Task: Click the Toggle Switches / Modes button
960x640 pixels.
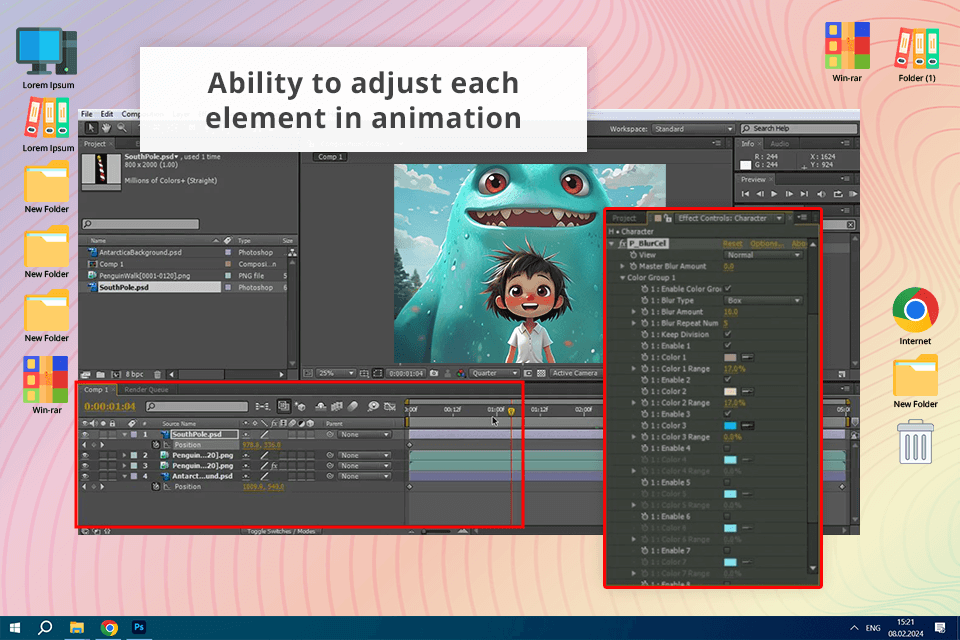Action: click(281, 531)
